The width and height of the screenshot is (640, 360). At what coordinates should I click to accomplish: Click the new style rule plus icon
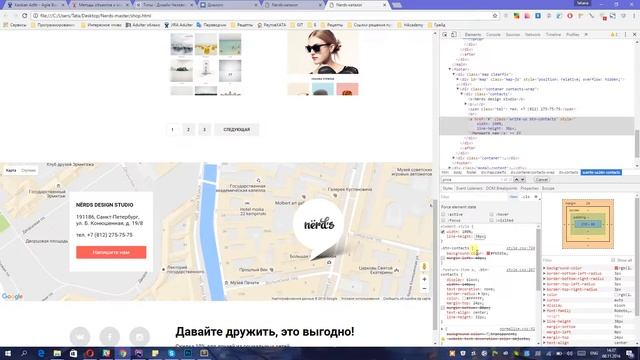click(x=536, y=197)
